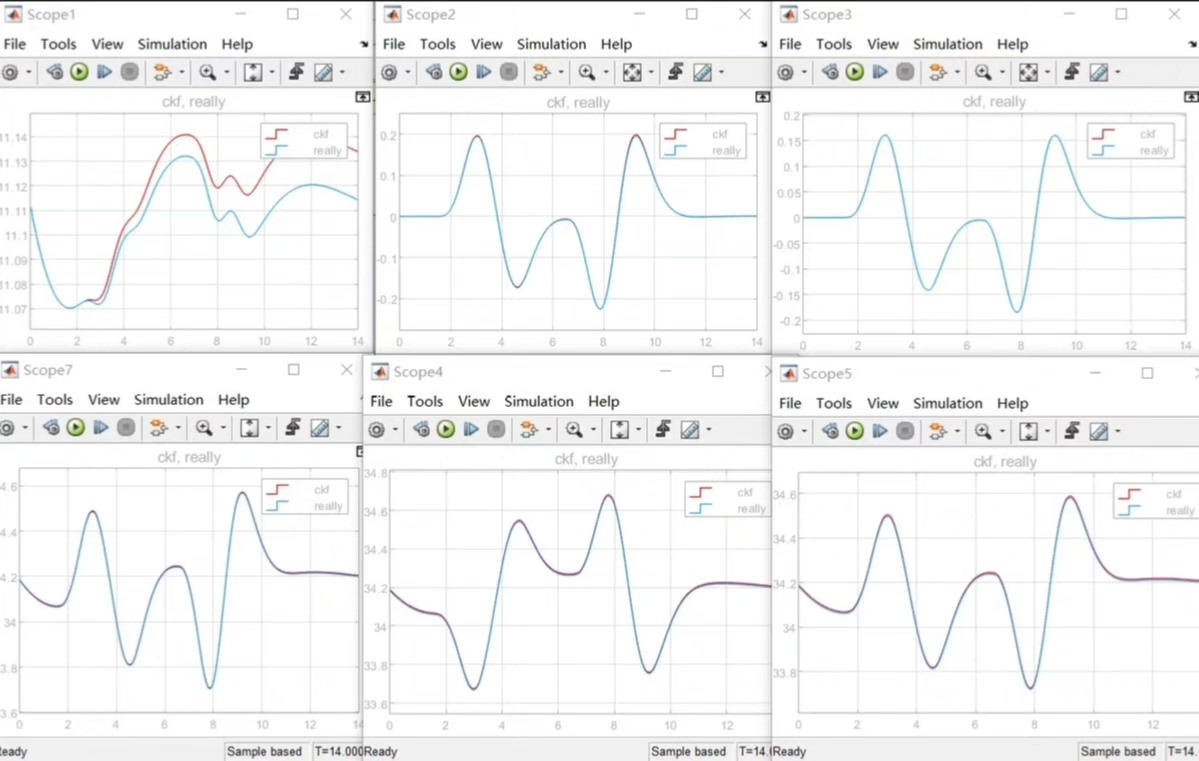Stop simulation button in Scope1
The width and height of the screenshot is (1199, 761).
tap(129, 72)
